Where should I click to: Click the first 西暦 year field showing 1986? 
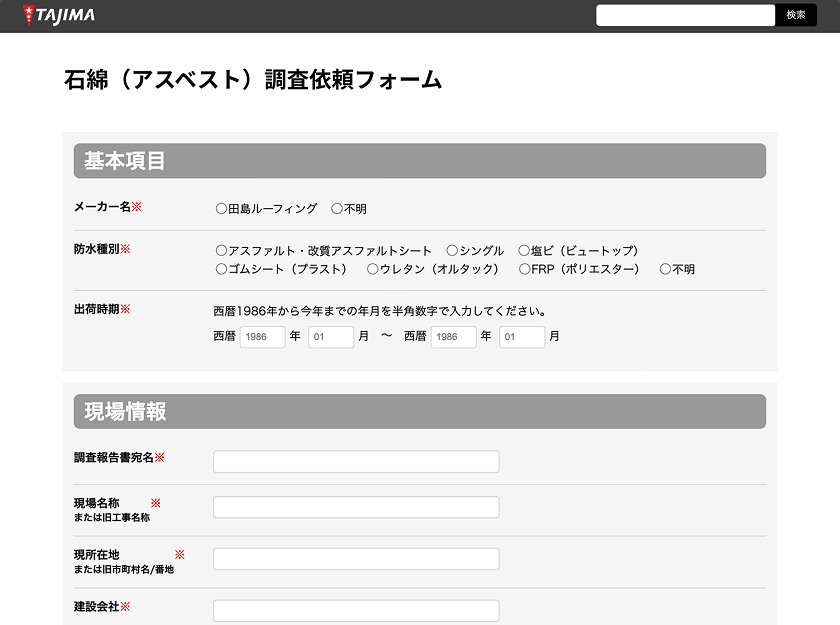coord(262,337)
